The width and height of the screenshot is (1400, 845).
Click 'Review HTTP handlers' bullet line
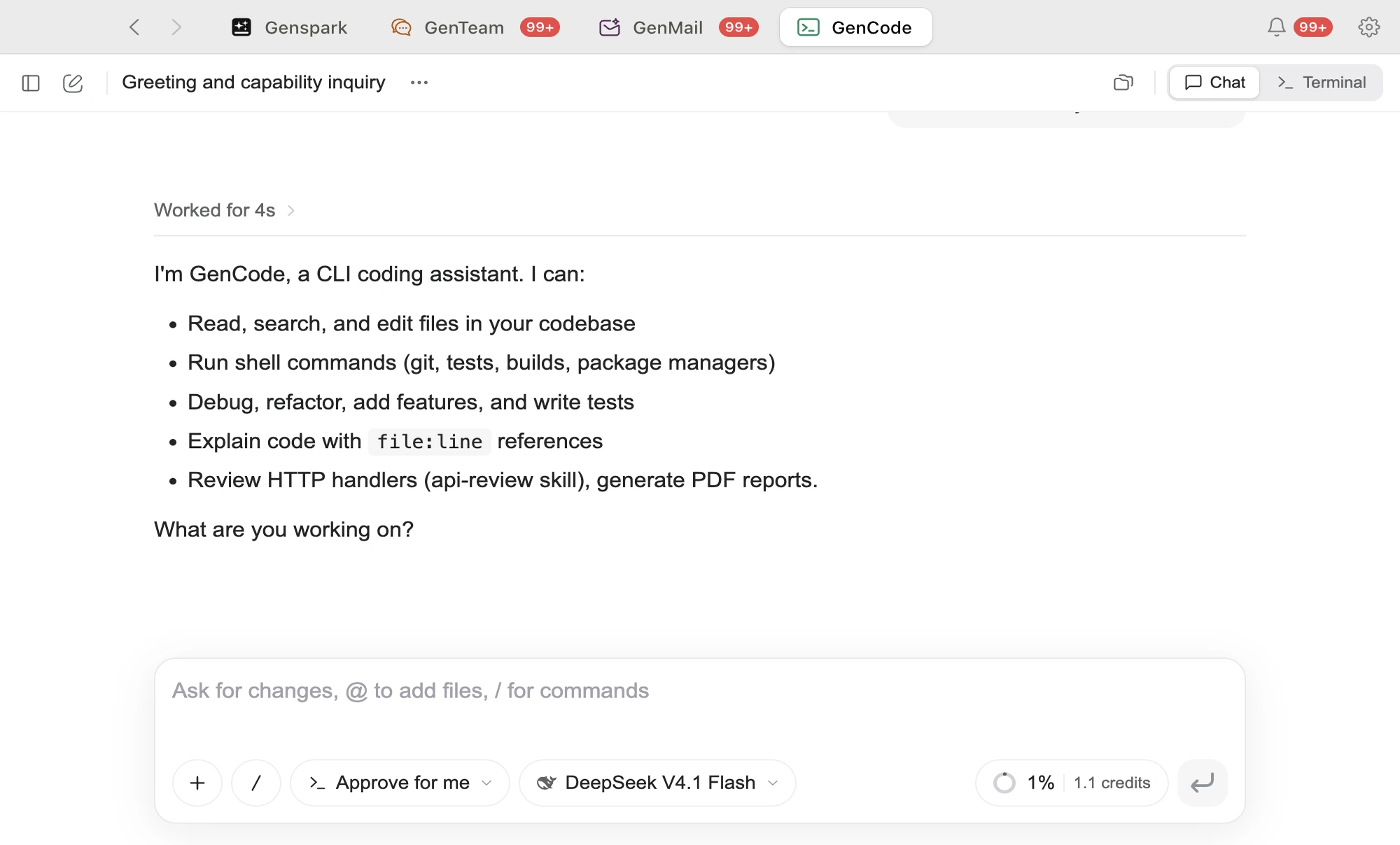point(503,480)
